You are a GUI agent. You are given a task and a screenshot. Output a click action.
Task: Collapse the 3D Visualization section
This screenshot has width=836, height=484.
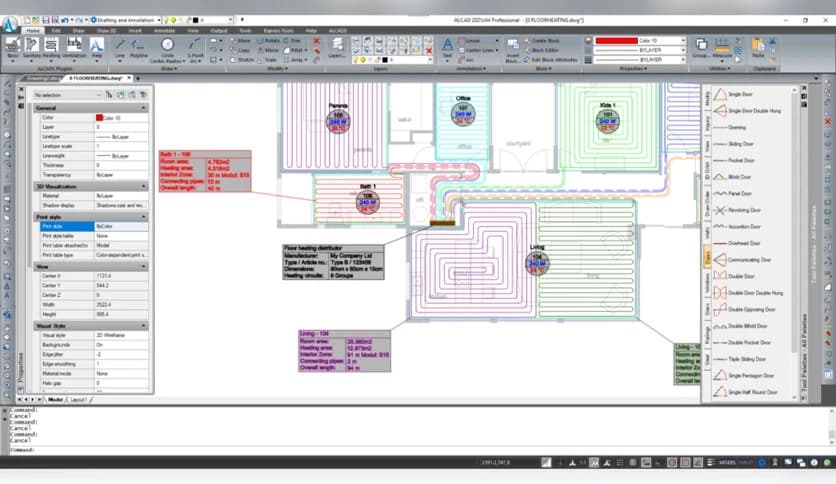(x=143, y=186)
